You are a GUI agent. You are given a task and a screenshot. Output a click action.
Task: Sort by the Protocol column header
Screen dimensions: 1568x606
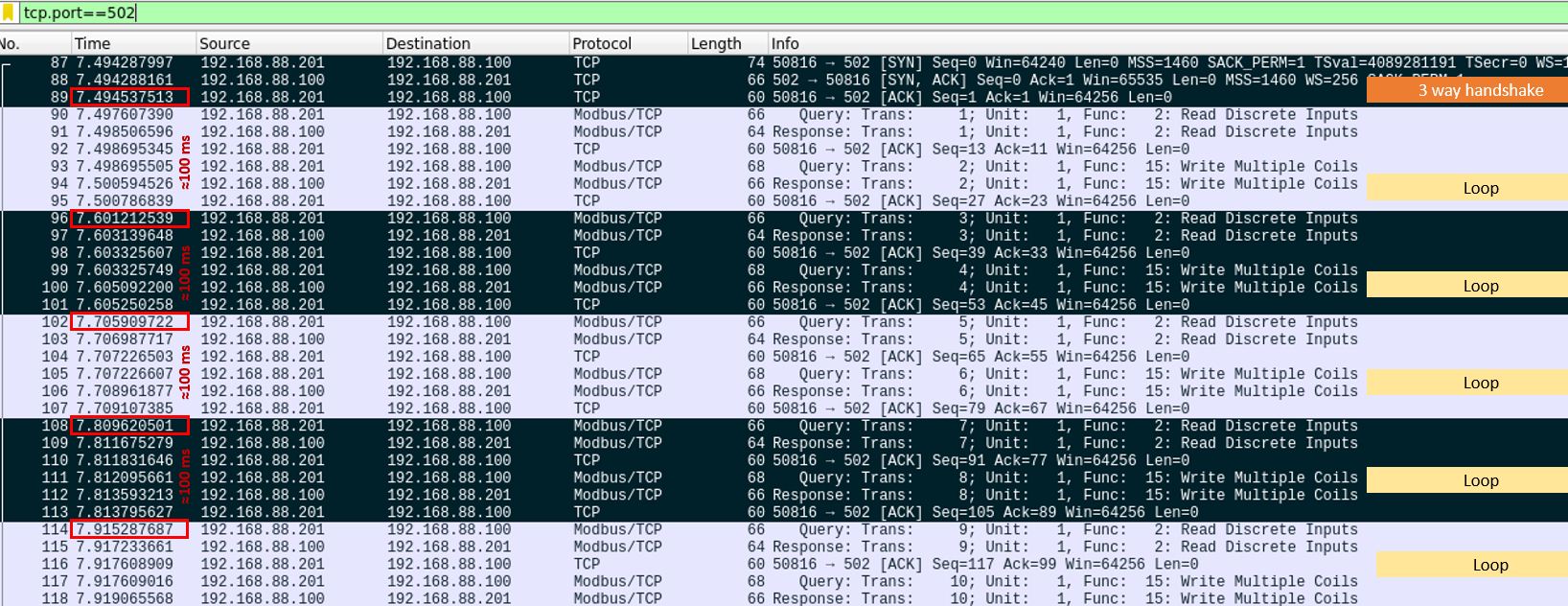(628, 43)
